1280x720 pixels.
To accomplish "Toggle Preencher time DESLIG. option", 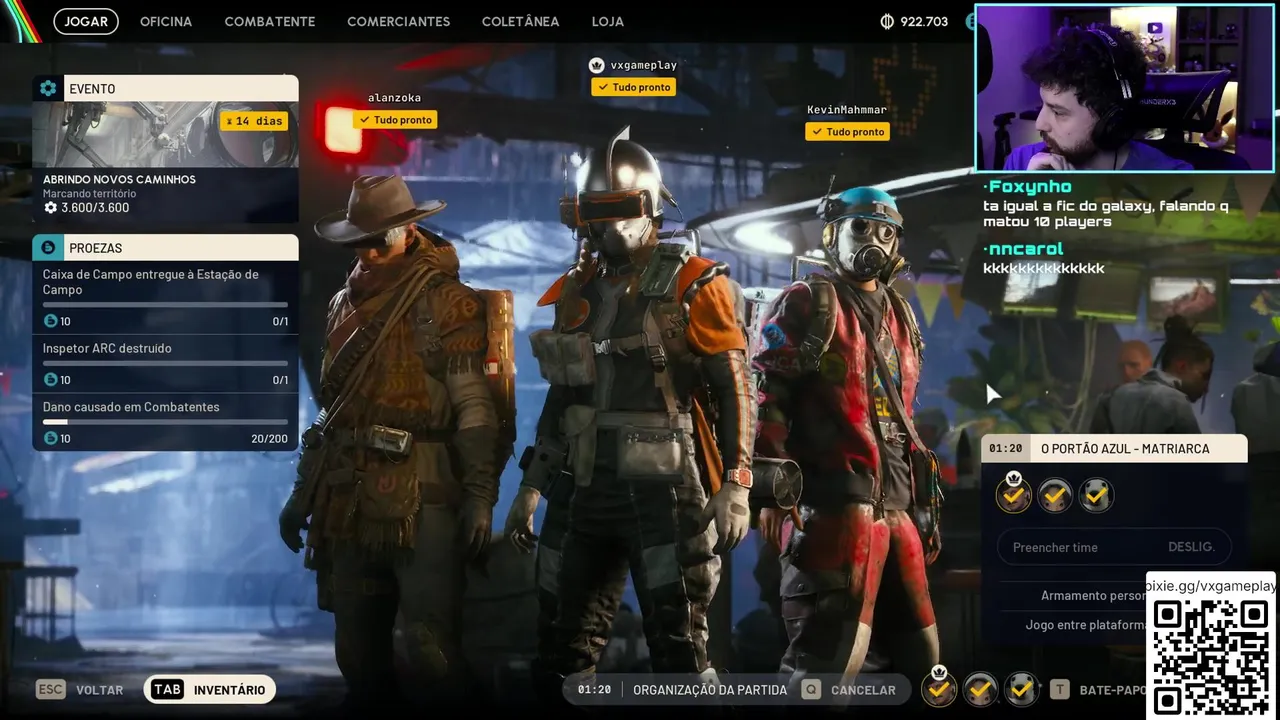I will tap(1114, 547).
